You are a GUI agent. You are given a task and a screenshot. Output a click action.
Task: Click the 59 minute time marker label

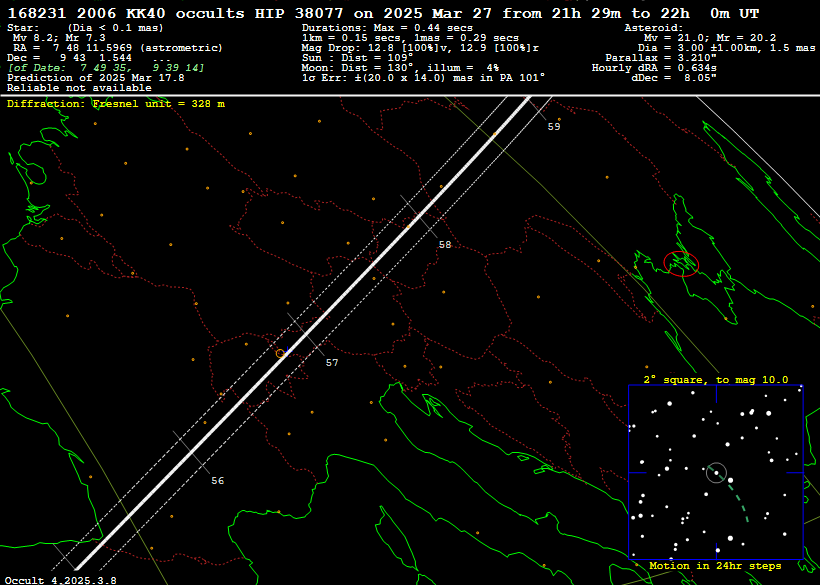click(554, 127)
